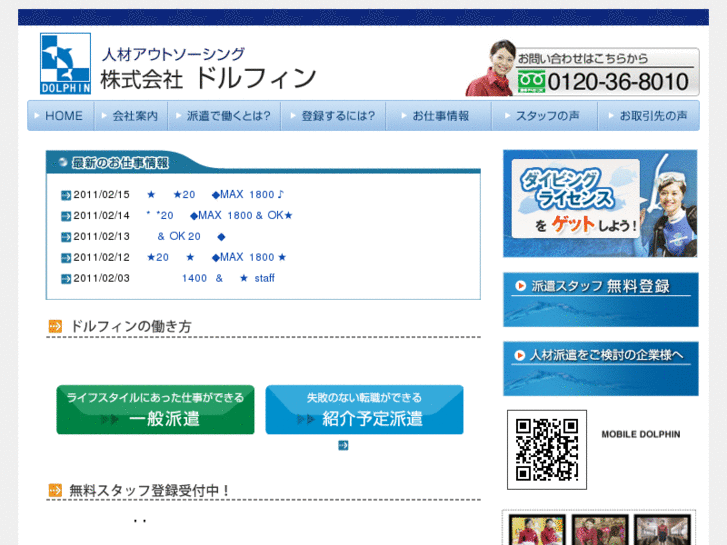Image resolution: width=727 pixels, height=545 pixels.
Task: Click small arrow icon below 紹介予定派遣 button
Action: point(343,446)
